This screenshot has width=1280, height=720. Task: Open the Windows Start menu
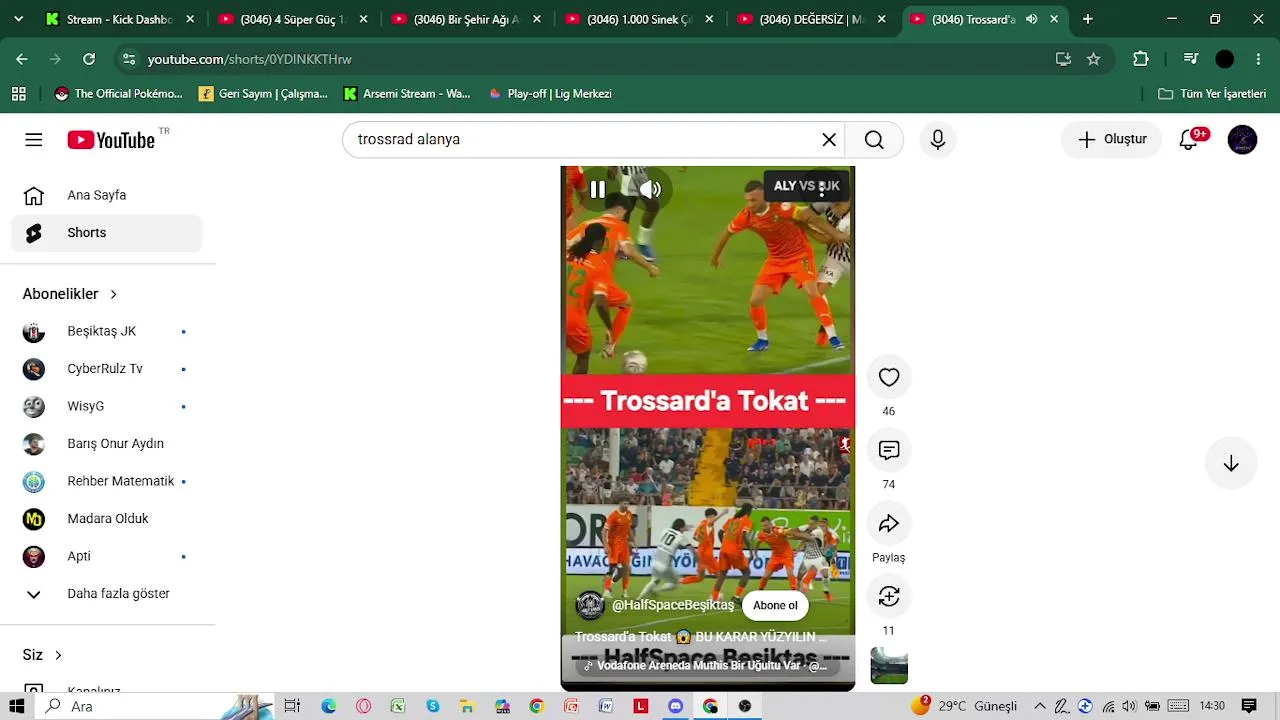click(17, 706)
